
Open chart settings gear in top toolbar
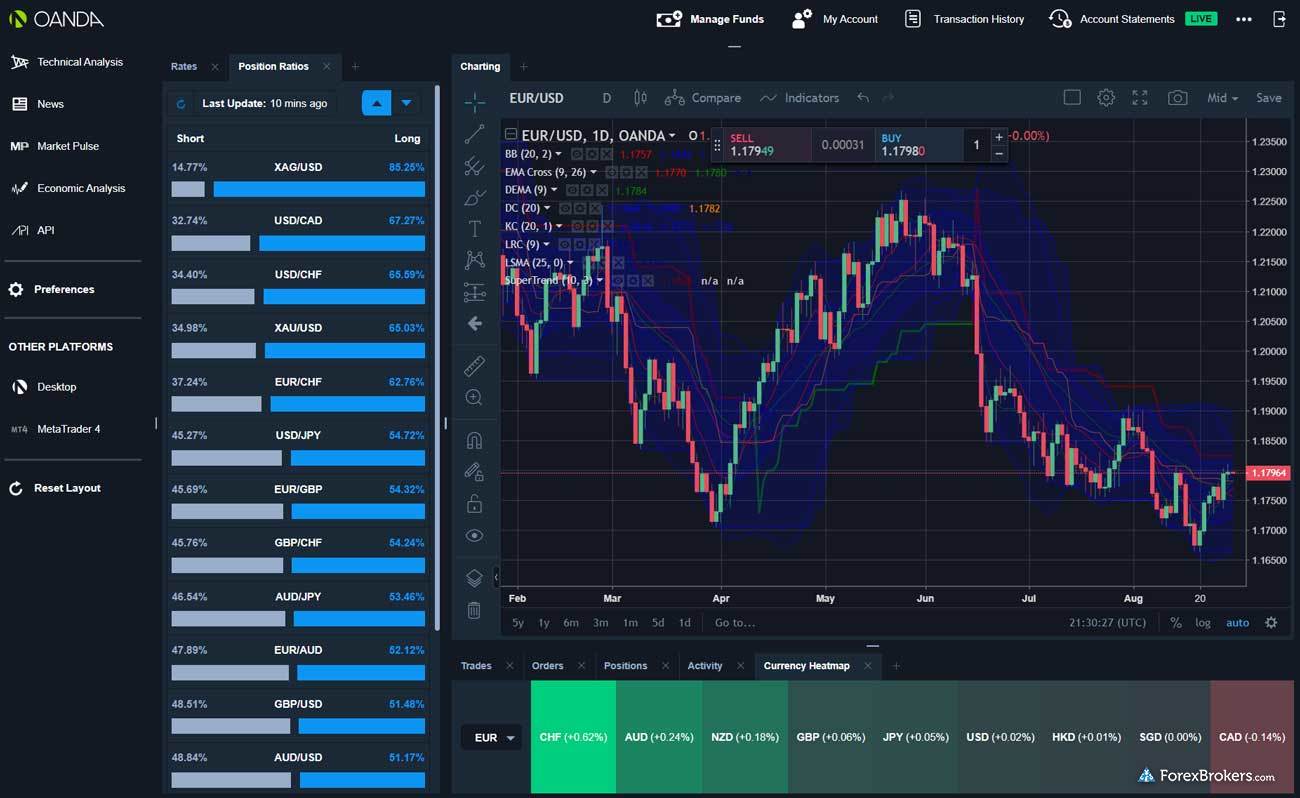click(x=1105, y=98)
